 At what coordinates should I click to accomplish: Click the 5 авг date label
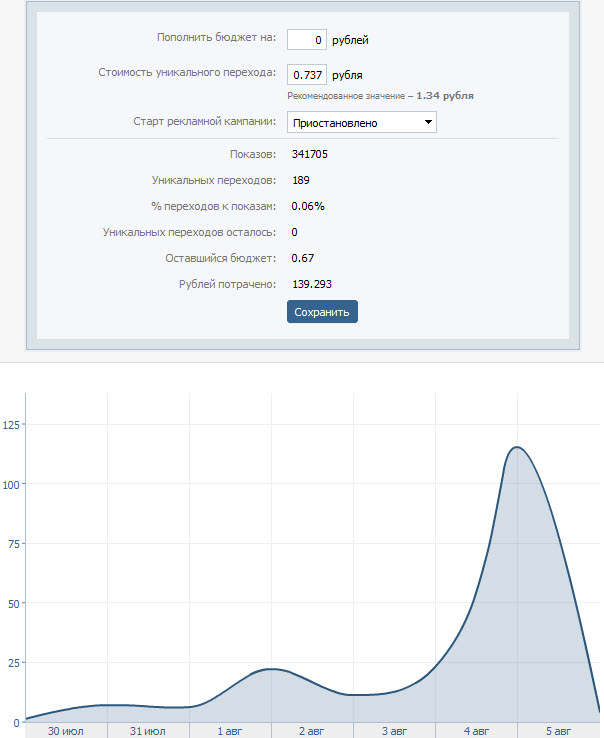click(558, 731)
